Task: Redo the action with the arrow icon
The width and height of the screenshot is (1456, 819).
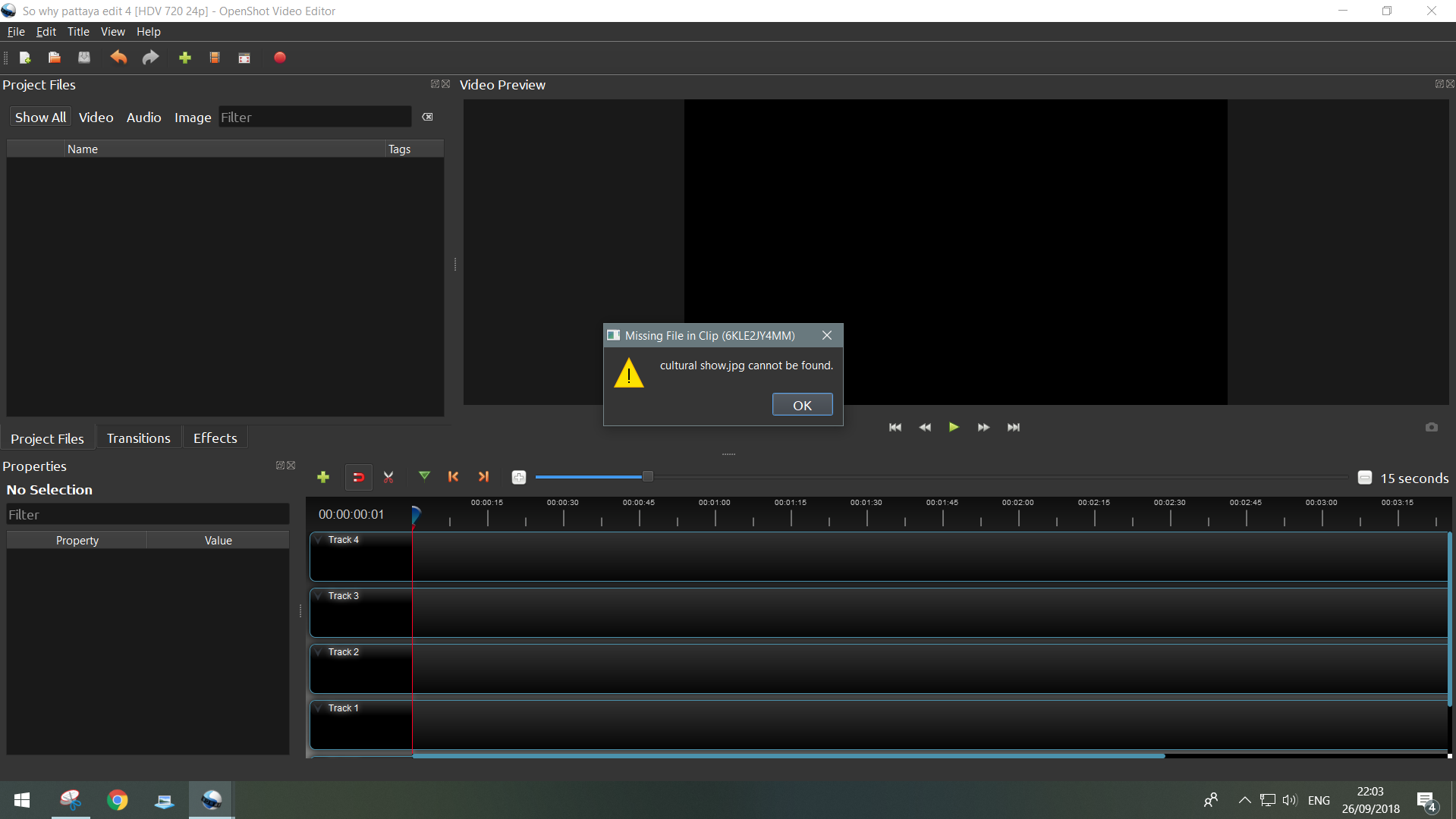Action: (150, 58)
